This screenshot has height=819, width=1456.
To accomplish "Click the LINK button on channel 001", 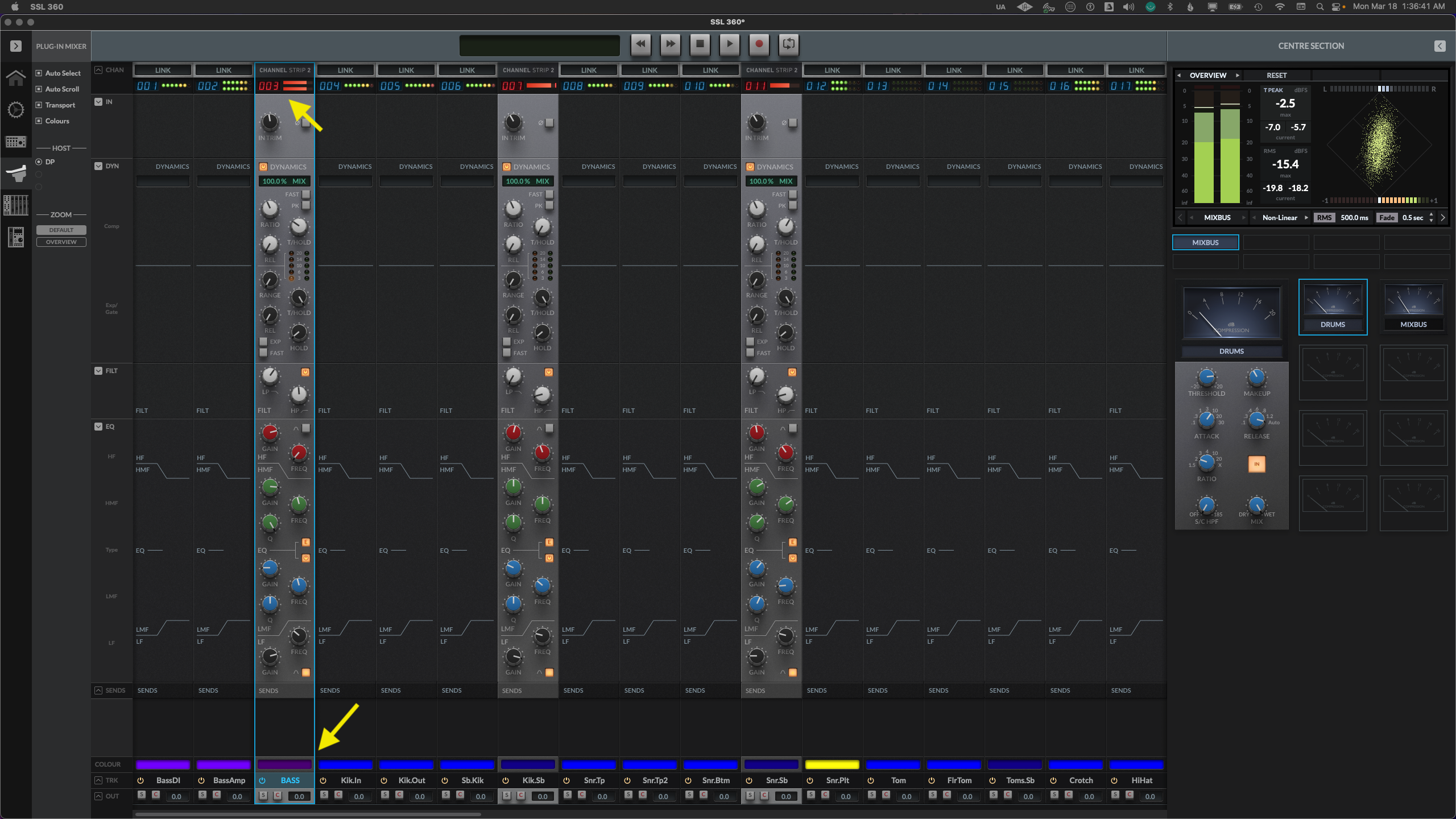I will tap(163, 71).
